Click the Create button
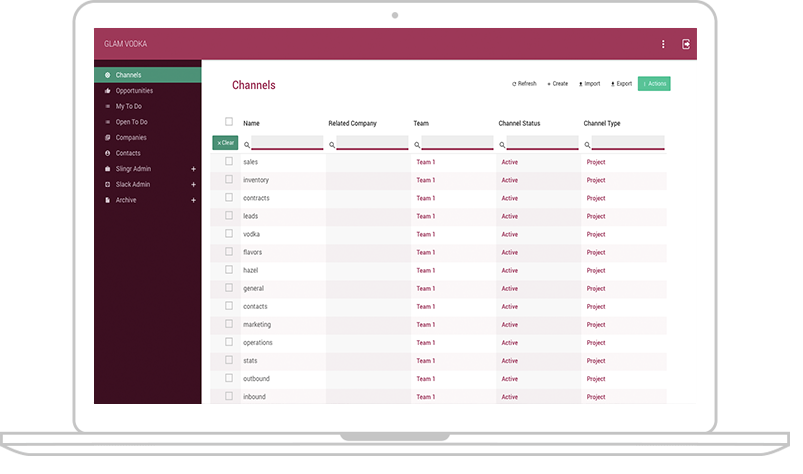 point(558,83)
